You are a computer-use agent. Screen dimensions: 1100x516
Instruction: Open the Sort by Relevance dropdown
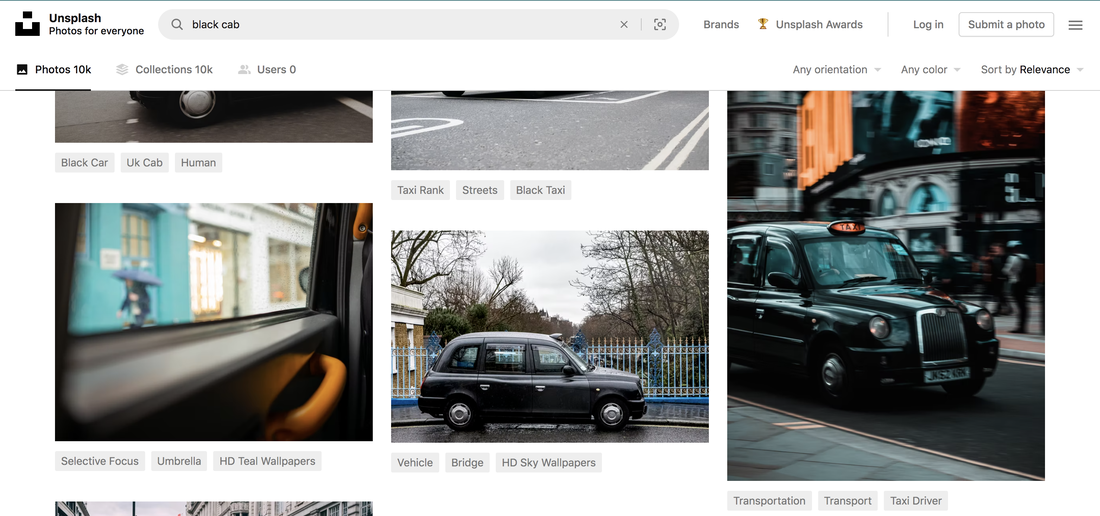pyautogui.click(x=1032, y=69)
